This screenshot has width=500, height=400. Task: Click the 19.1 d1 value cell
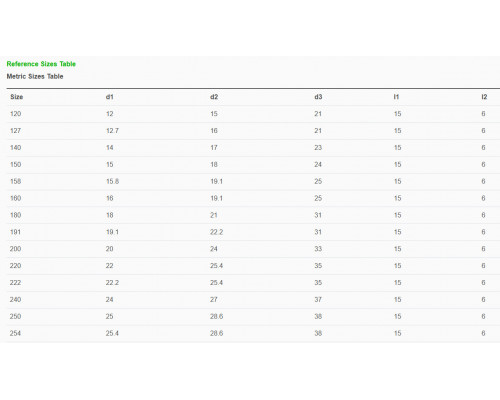point(112,232)
